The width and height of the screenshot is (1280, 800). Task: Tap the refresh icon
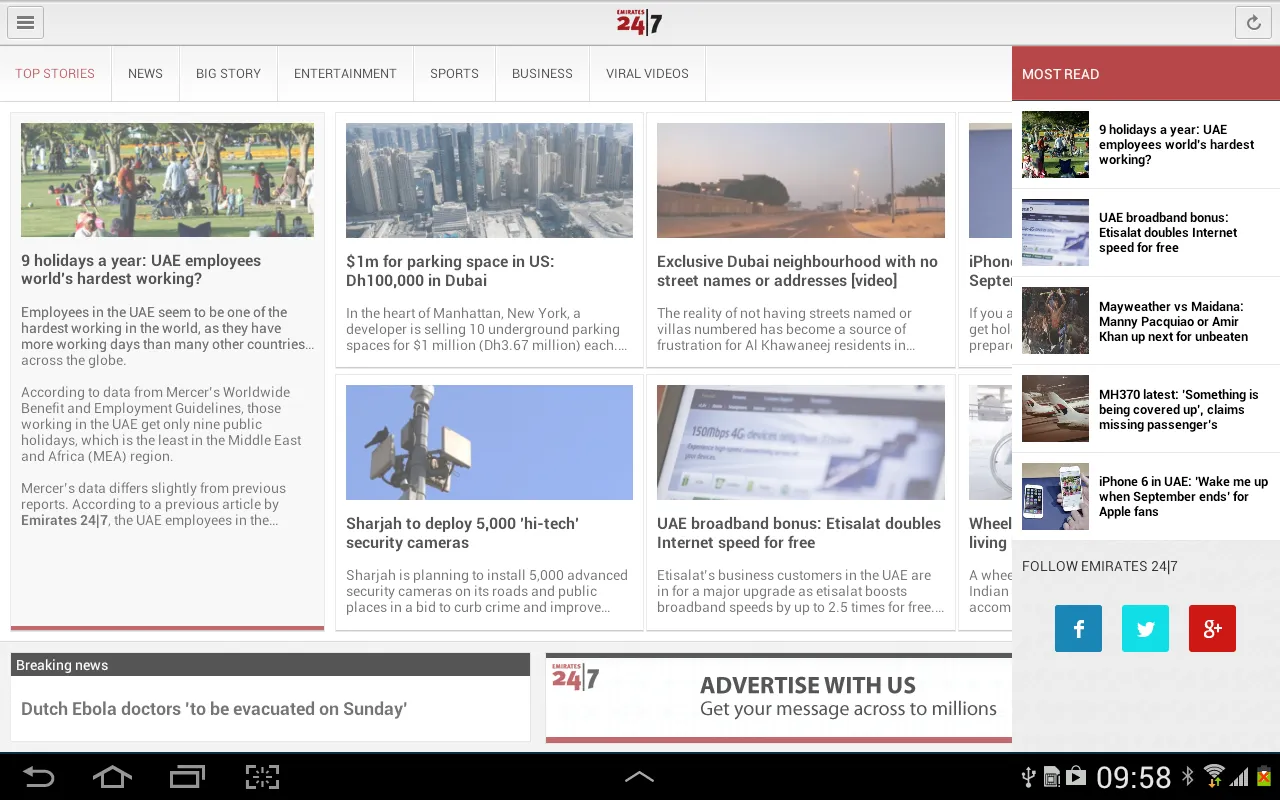tap(1253, 23)
